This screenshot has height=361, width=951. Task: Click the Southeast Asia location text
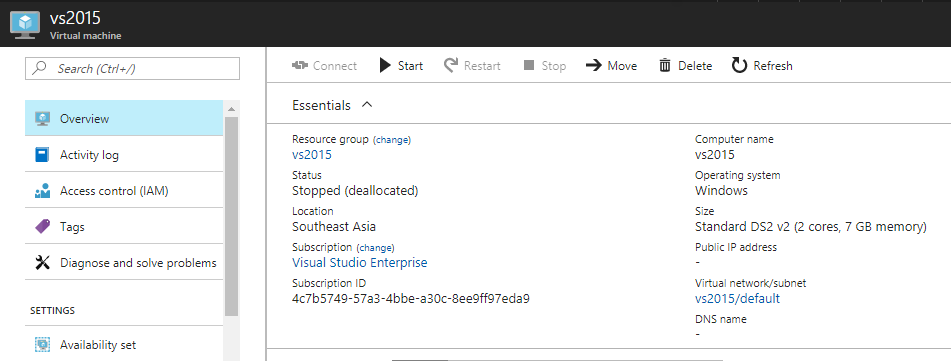point(334,227)
